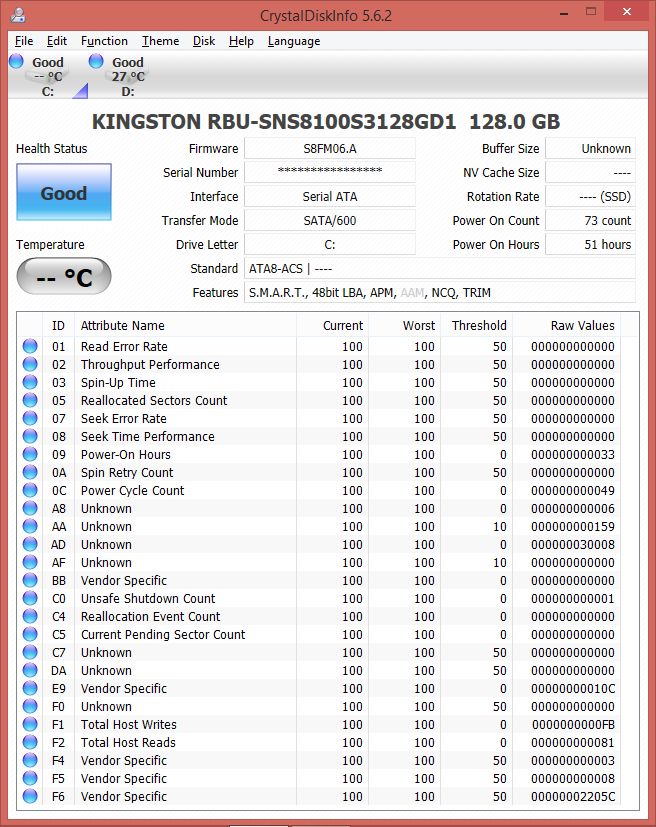Click status orb for Power-On Hours row
The width and height of the screenshot is (656, 827).
tap(30, 454)
